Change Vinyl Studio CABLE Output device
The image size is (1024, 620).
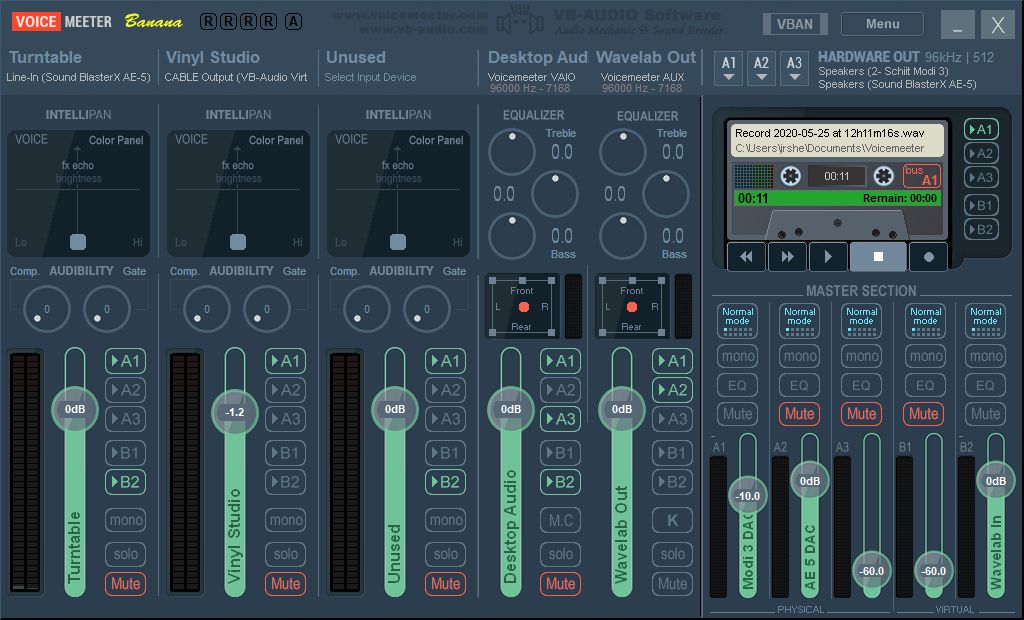pos(236,77)
